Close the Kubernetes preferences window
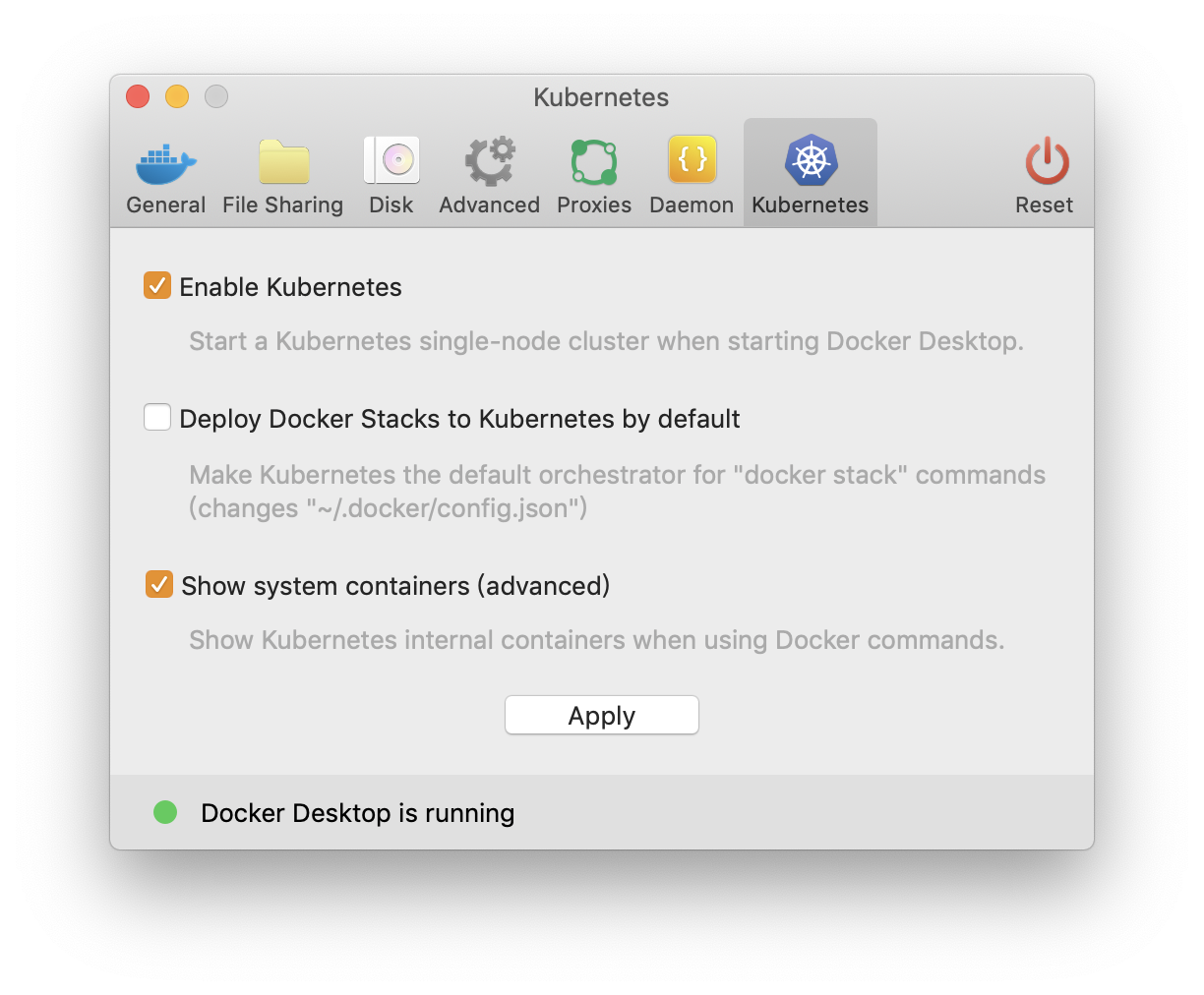 click(x=138, y=96)
